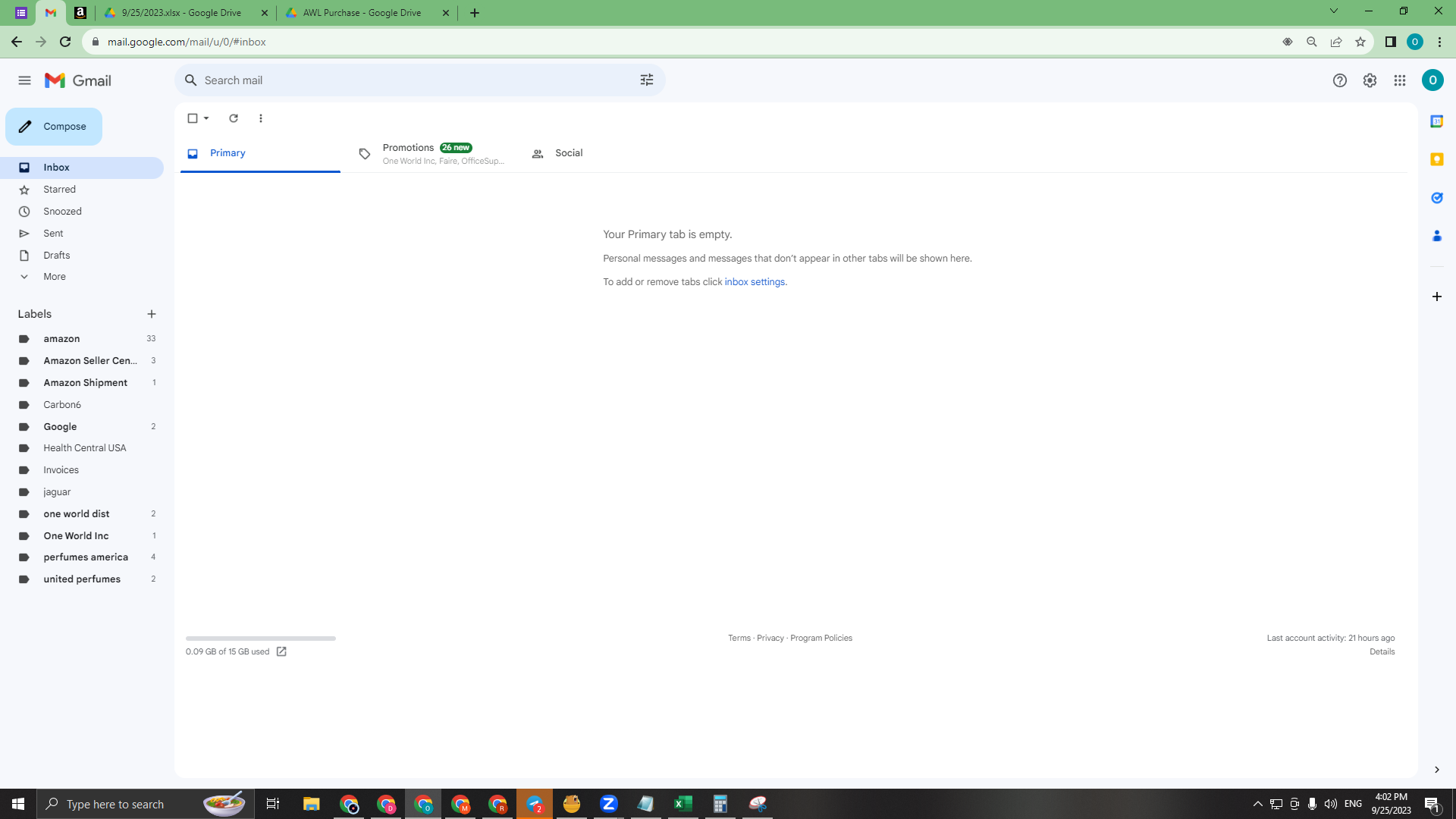1456x819 pixels.
Task: Open the amazon label
Action: pyautogui.click(x=82, y=339)
